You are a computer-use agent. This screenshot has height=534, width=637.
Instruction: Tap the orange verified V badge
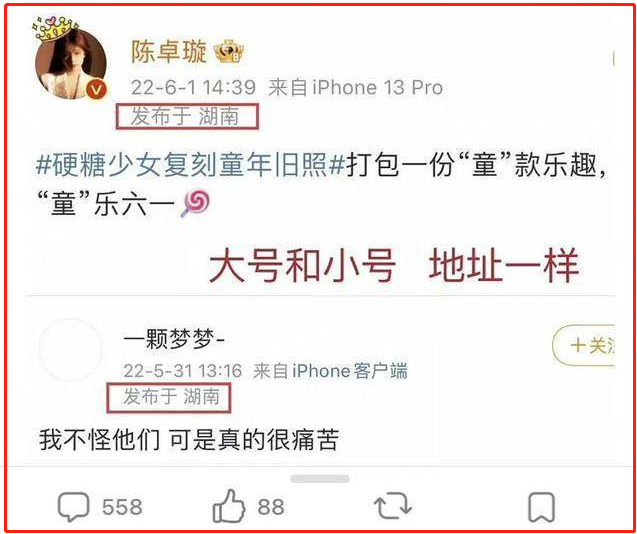coord(96,89)
